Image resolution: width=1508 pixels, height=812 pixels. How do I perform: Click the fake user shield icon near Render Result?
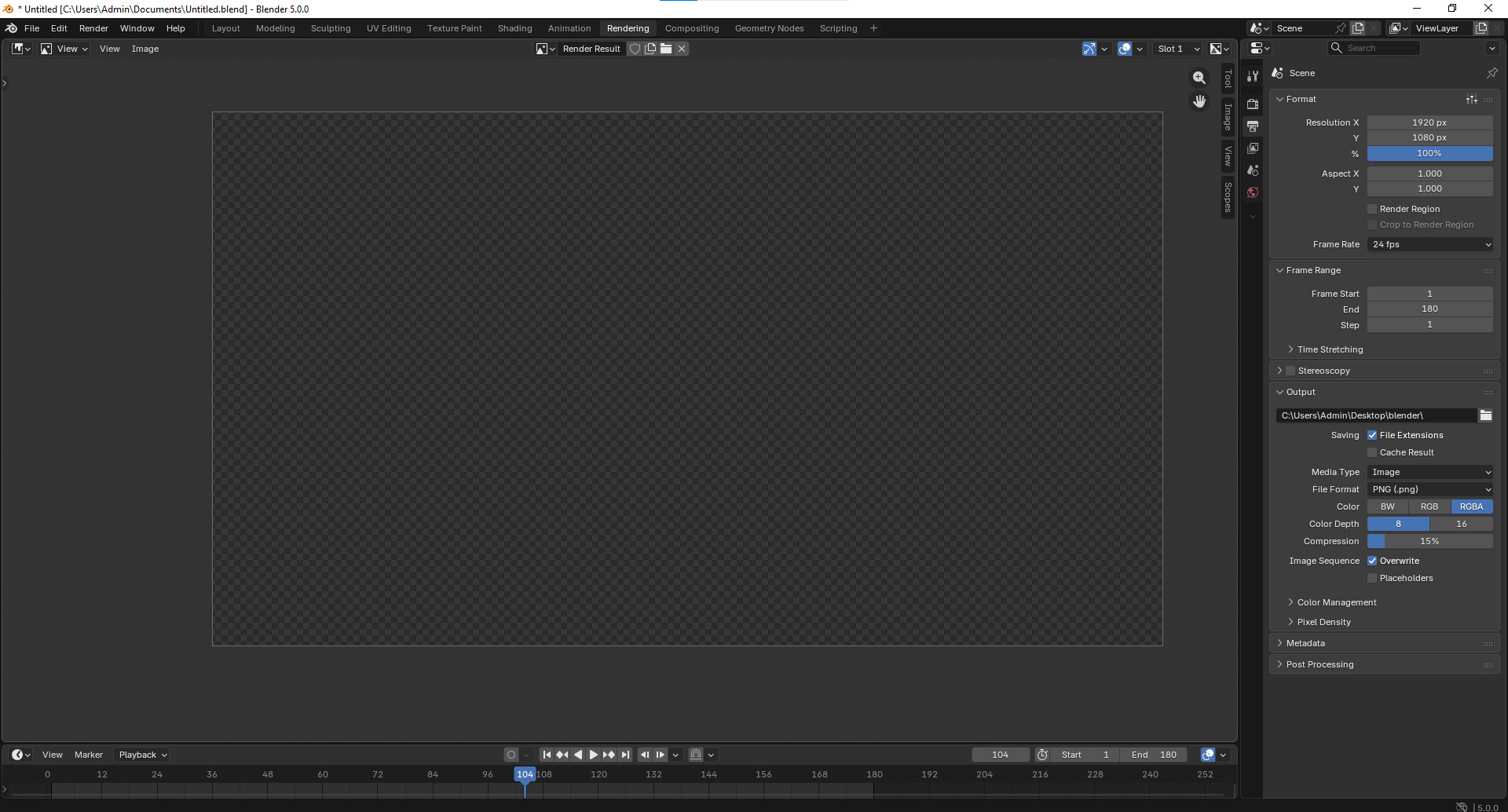(x=635, y=49)
